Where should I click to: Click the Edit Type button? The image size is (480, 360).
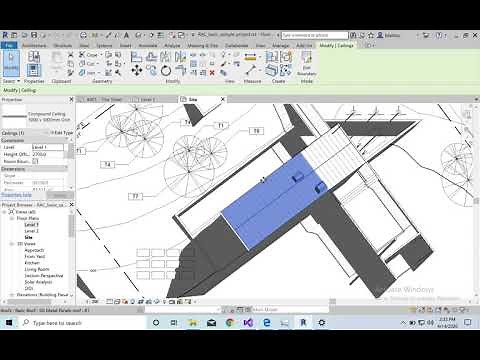pos(62,133)
